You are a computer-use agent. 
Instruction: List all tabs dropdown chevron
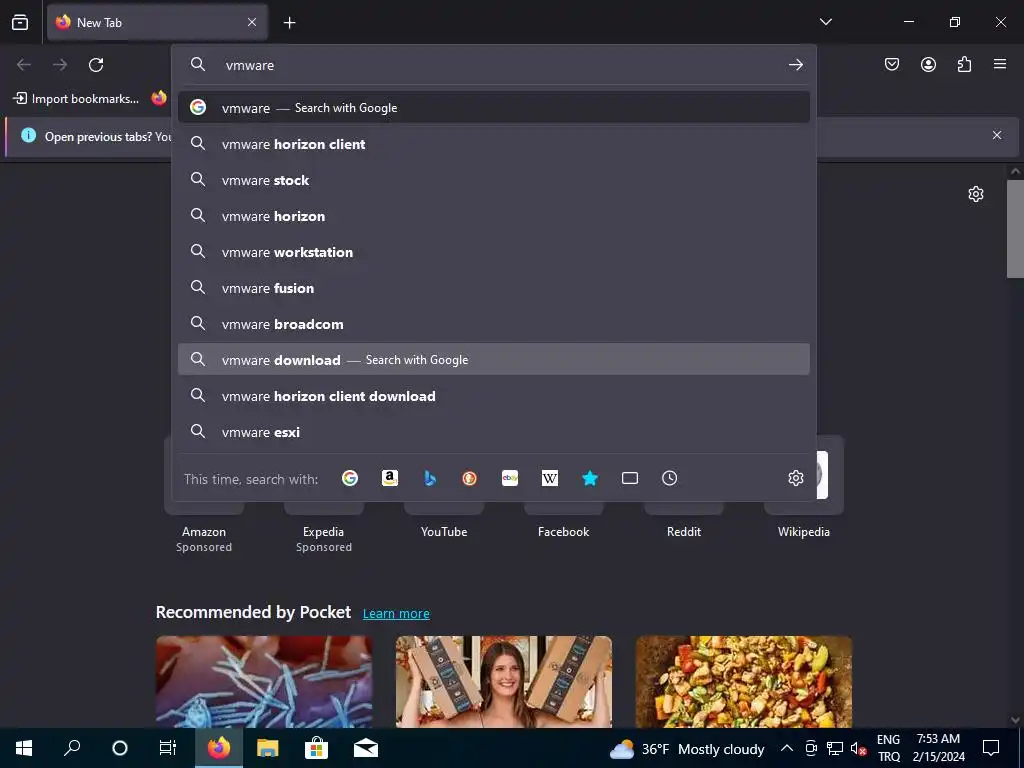click(x=825, y=22)
